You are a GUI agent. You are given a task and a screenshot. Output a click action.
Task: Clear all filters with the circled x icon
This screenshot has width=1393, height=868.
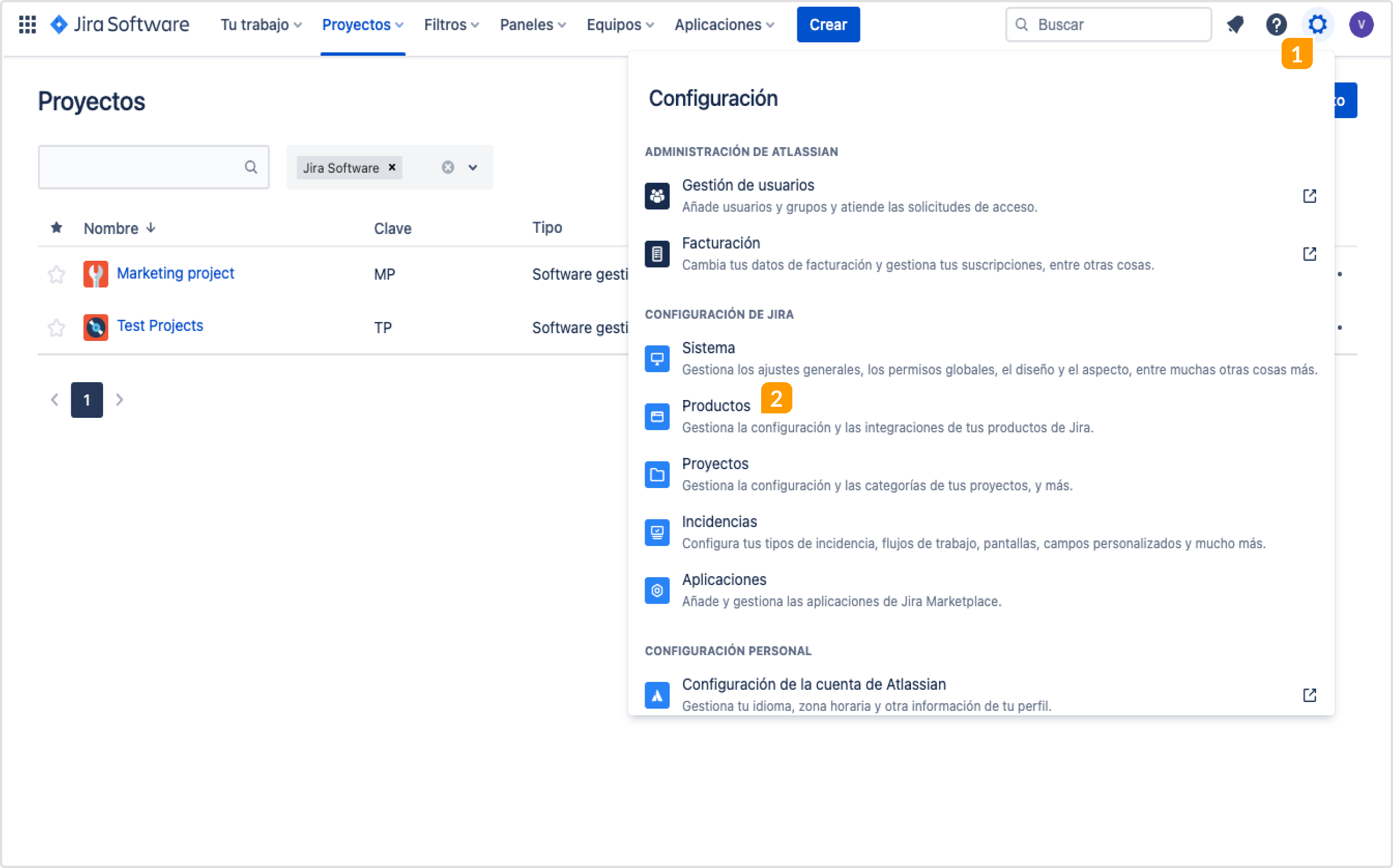coord(448,167)
